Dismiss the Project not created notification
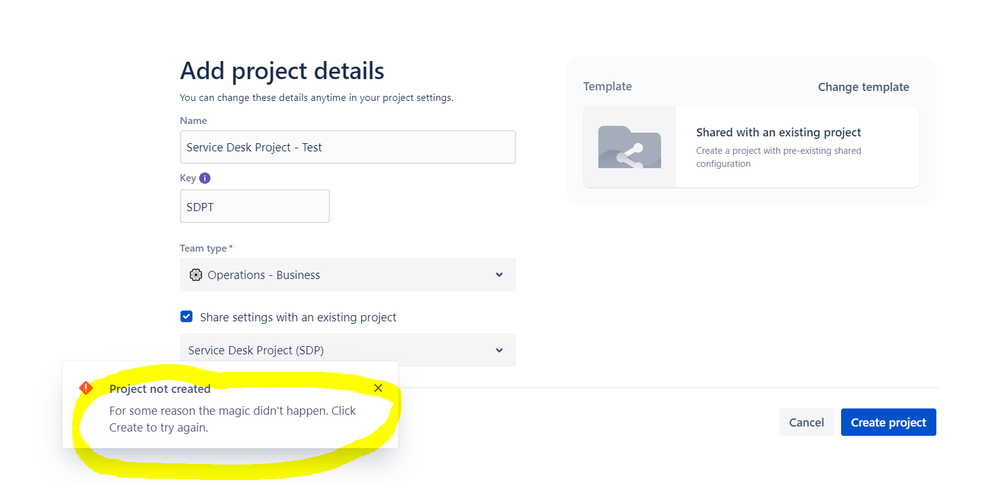Image resolution: width=998 pixels, height=482 pixels. [378, 388]
